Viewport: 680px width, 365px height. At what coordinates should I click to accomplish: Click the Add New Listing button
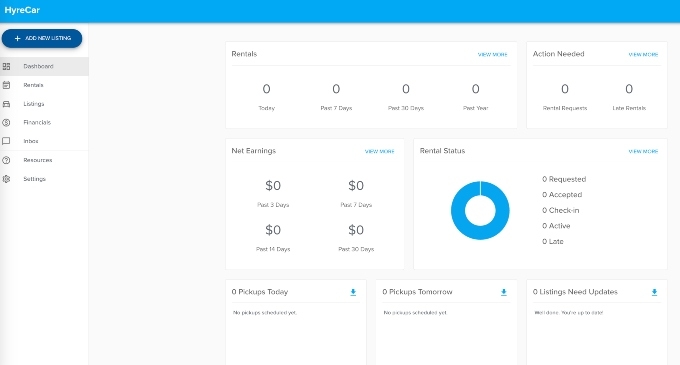(42, 38)
